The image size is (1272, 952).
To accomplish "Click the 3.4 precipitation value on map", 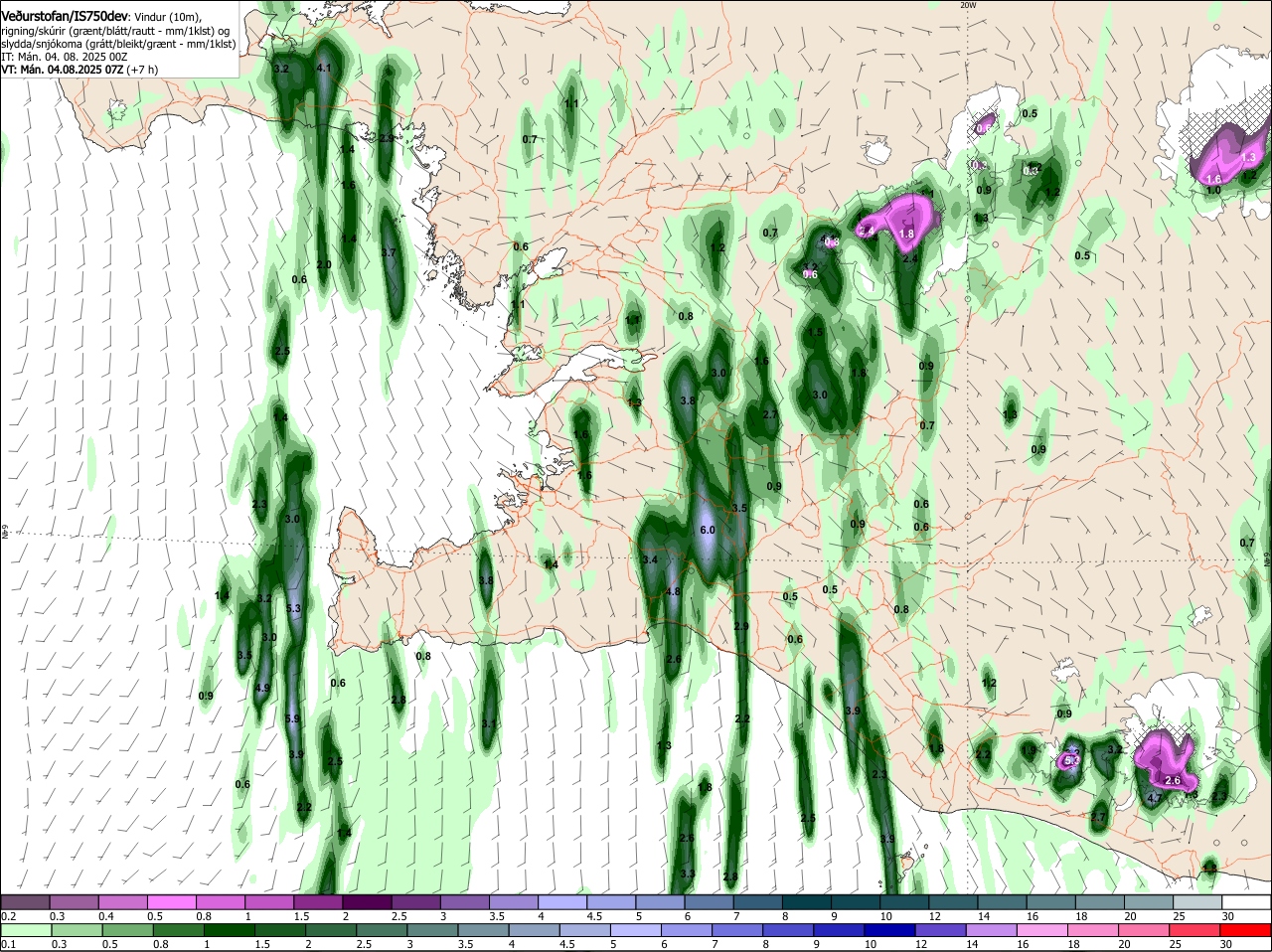I will [651, 560].
